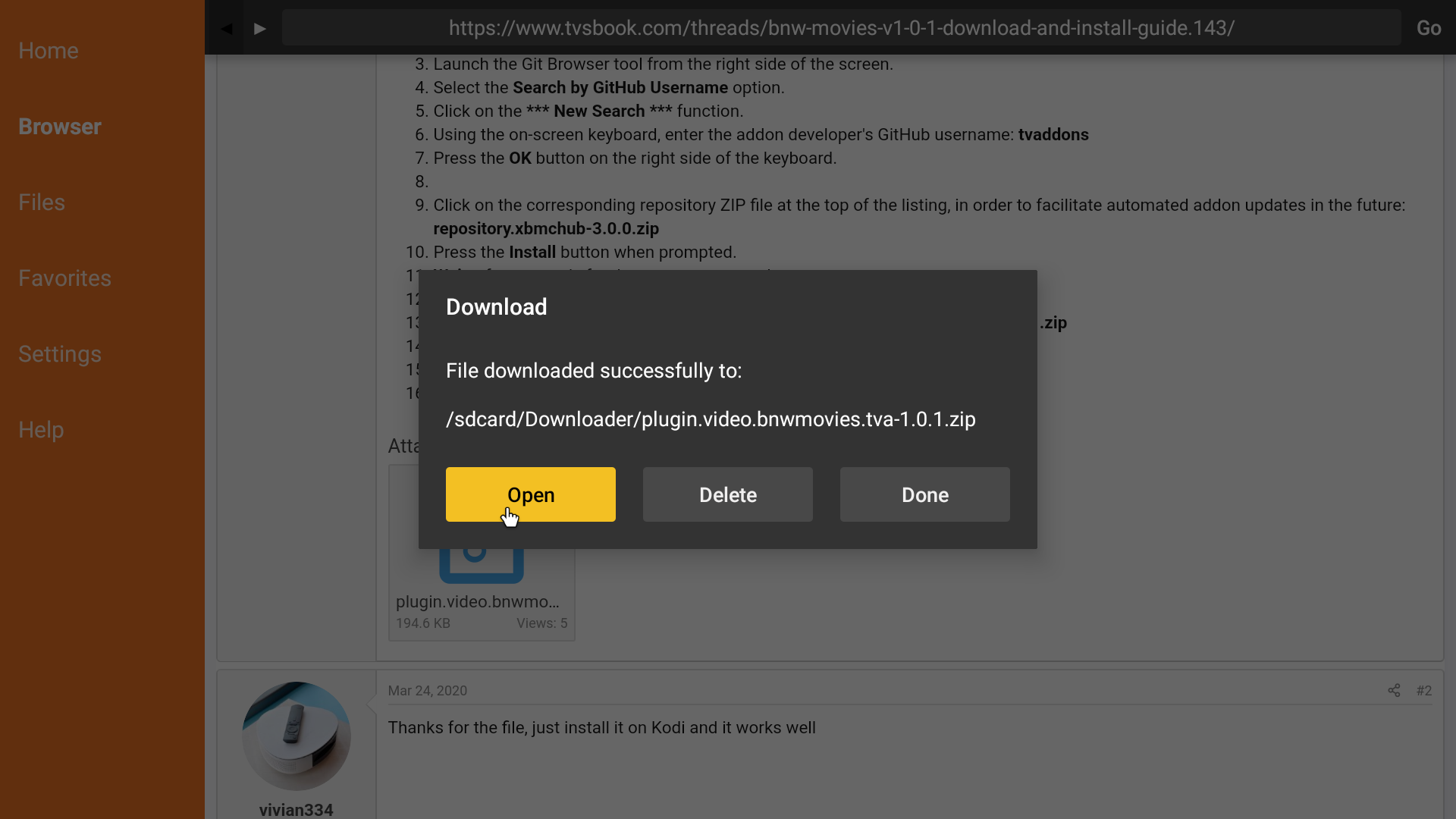Open Settings in the sidebar
The image size is (1456, 819).
60,354
